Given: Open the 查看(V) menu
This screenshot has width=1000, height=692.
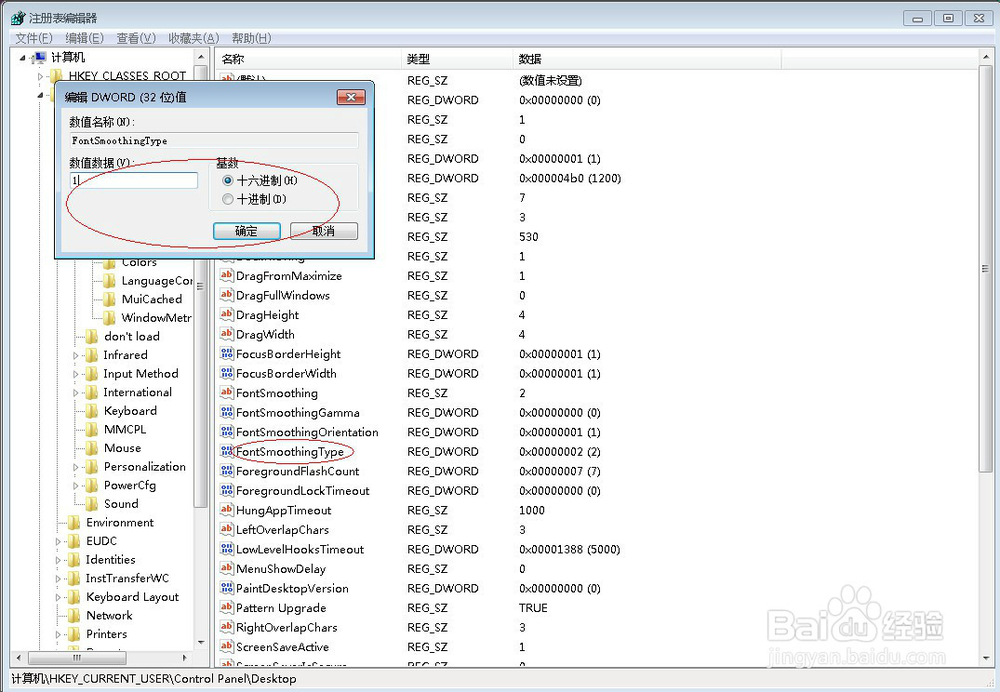Looking at the screenshot, I should [136, 38].
